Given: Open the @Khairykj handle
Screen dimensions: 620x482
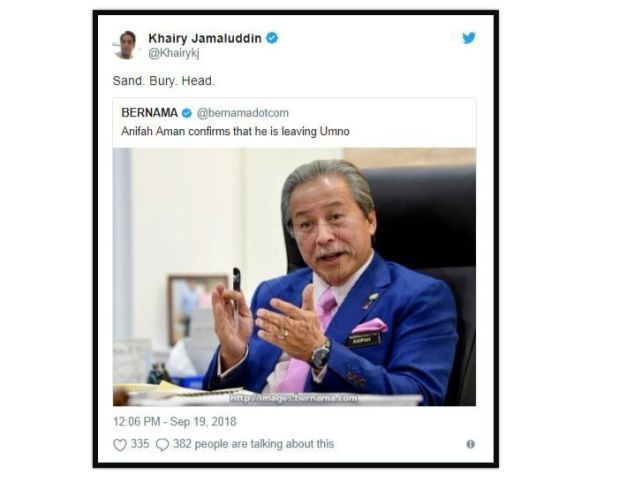Looking at the screenshot, I should point(174,53).
